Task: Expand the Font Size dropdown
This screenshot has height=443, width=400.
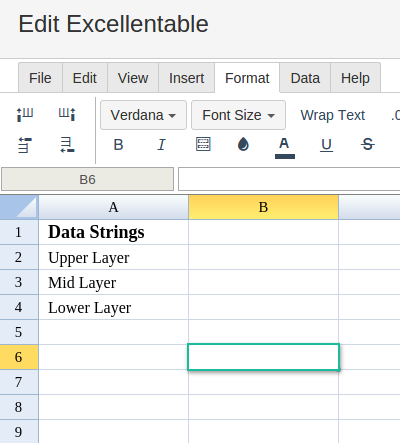Action: [x=238, y=115]
